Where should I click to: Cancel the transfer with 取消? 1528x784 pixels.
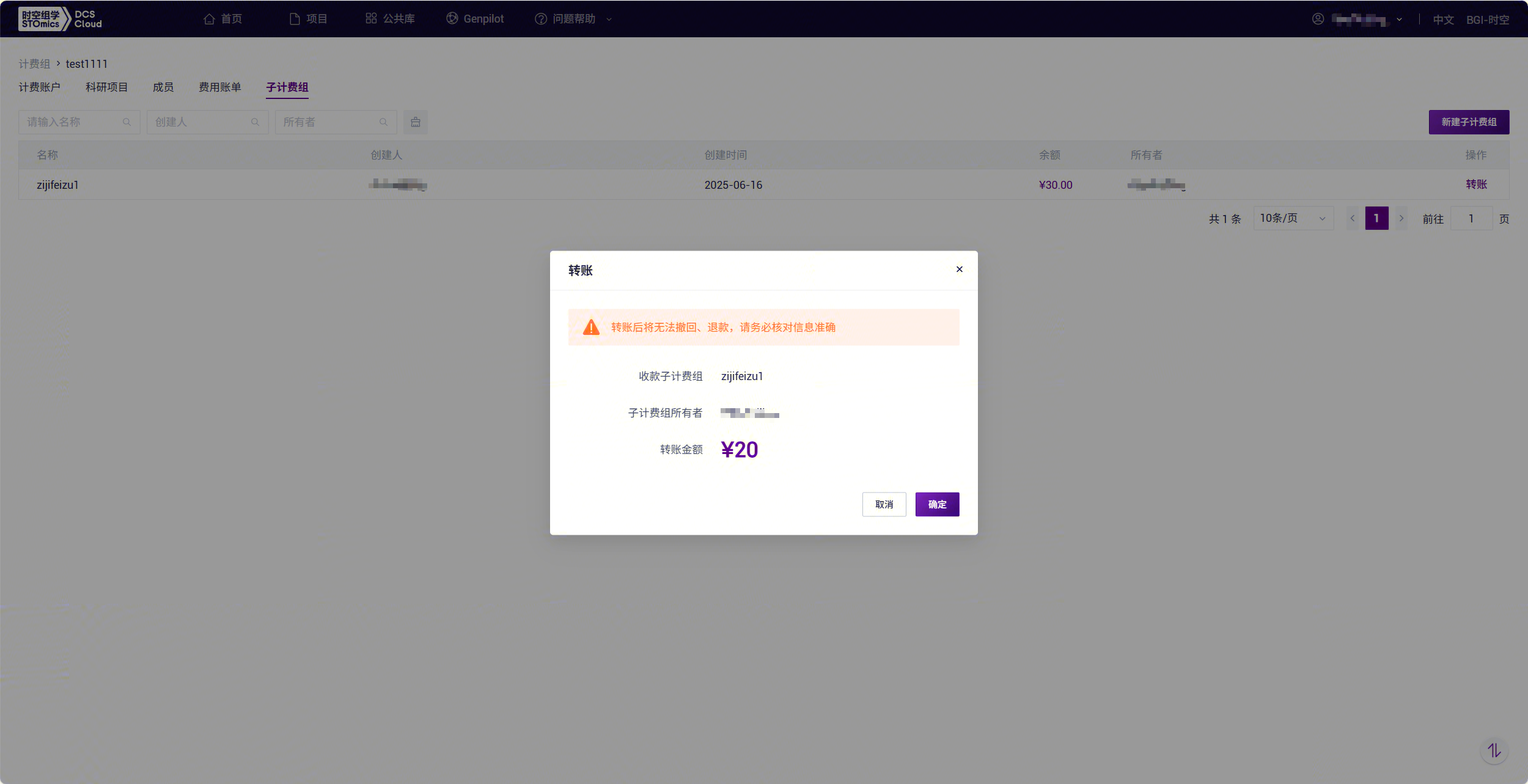tap(884, 504)
